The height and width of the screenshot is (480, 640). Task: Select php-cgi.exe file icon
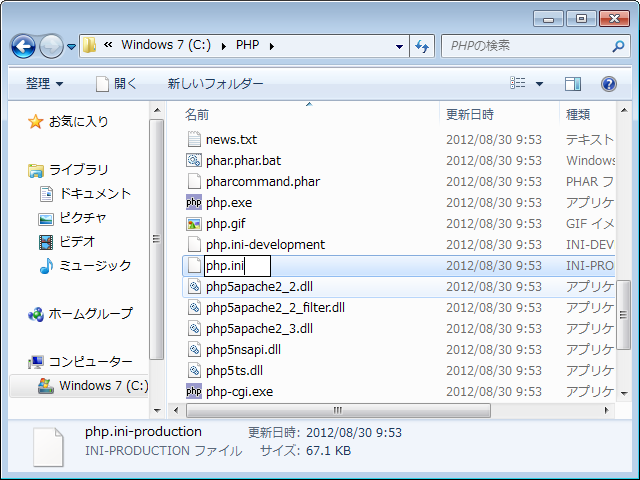point(194,391)
